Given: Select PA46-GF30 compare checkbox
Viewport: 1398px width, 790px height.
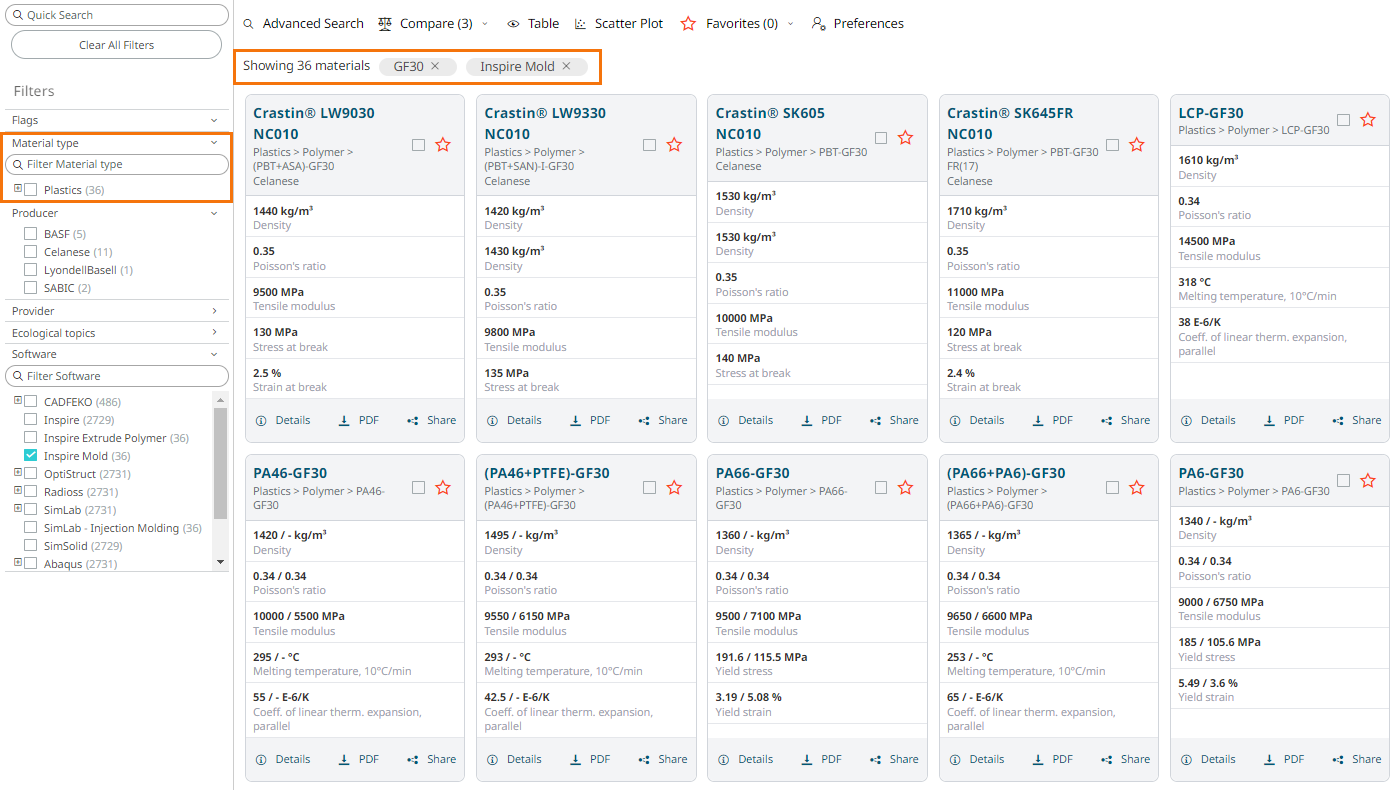Looking at the screenshot, I should pos(418,488).
